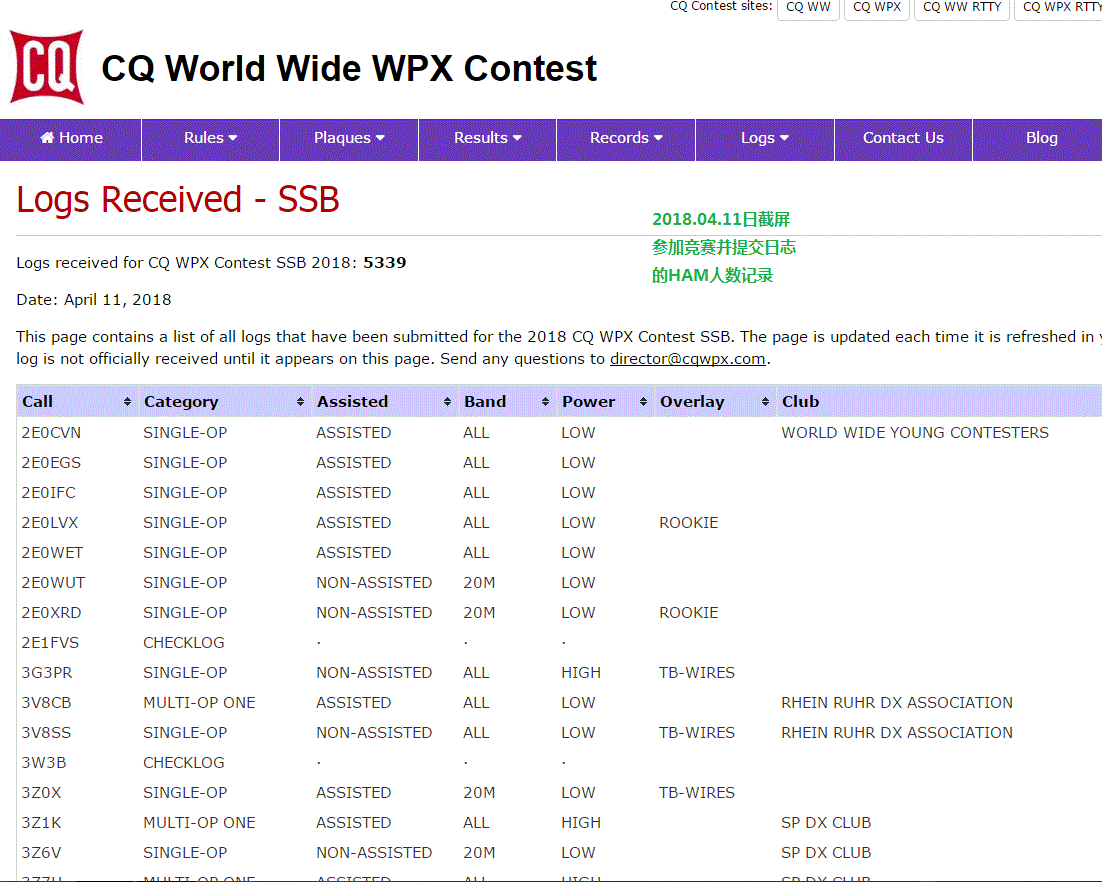Select callsign 3V8SS row

(x=46, y=732)
